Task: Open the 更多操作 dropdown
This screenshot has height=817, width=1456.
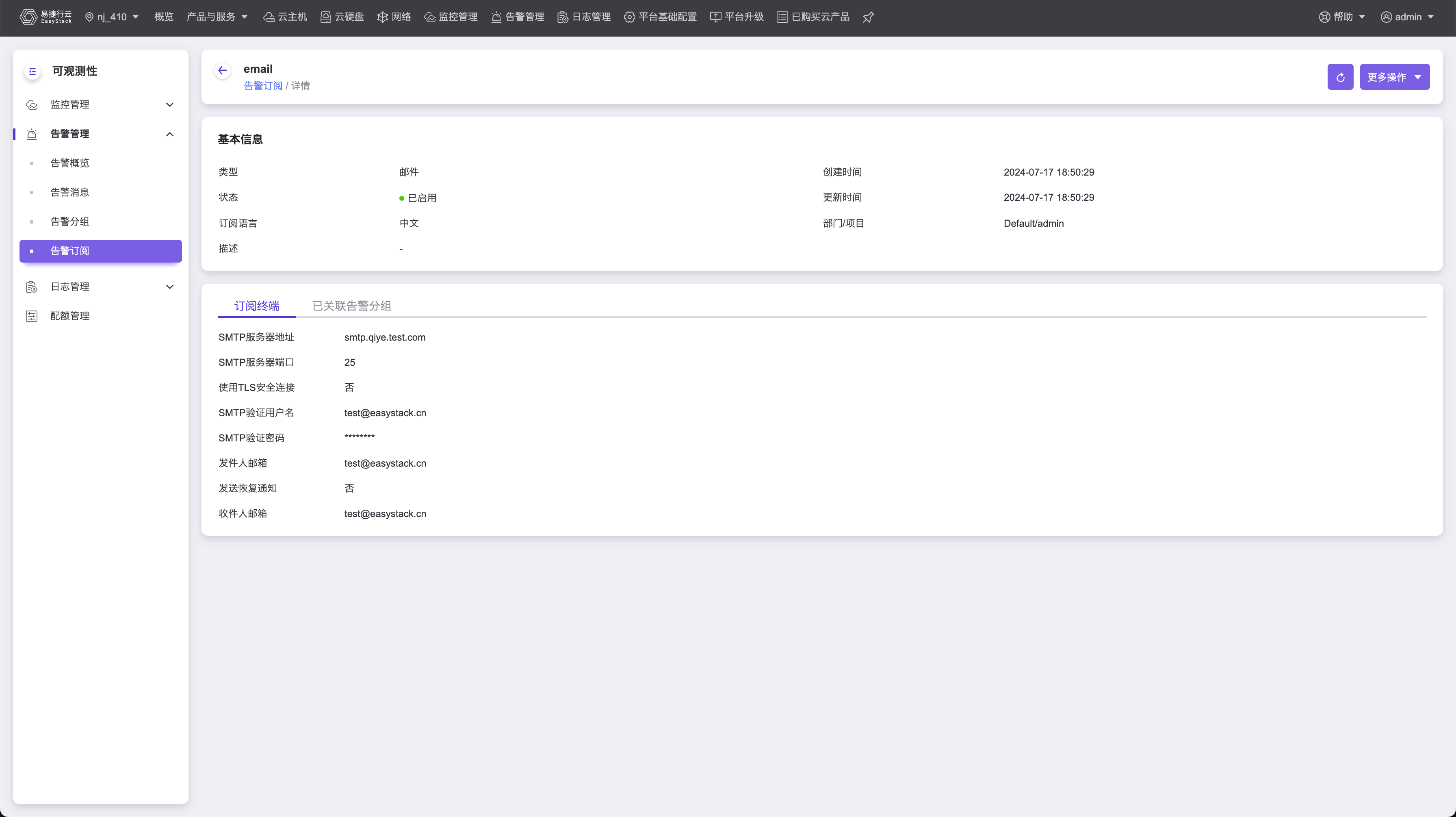Action: pyautogui.click(x=1394, y=77)
